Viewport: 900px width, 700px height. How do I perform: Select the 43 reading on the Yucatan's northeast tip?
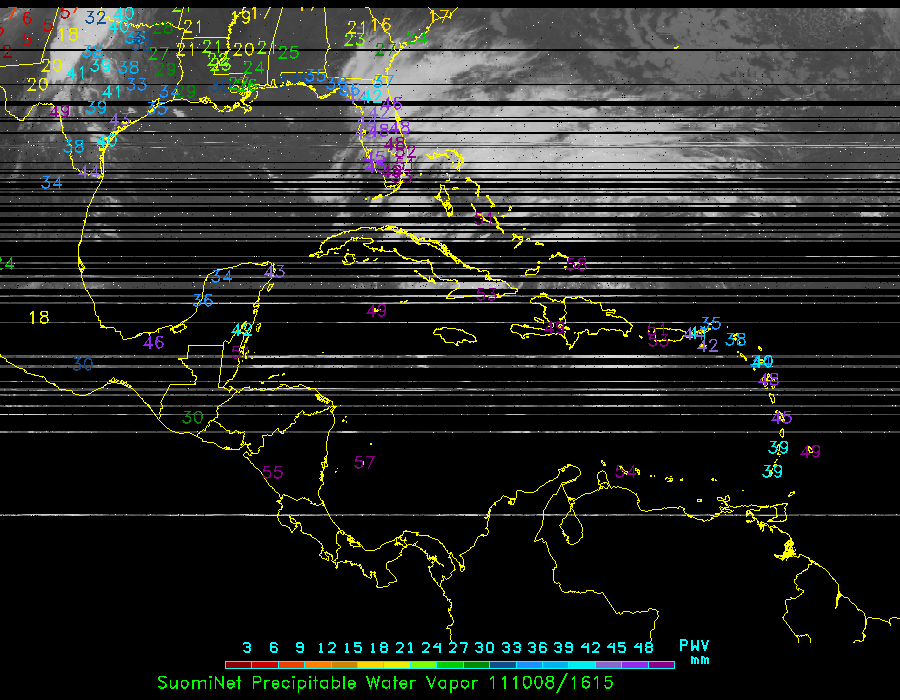click(275, 271)
